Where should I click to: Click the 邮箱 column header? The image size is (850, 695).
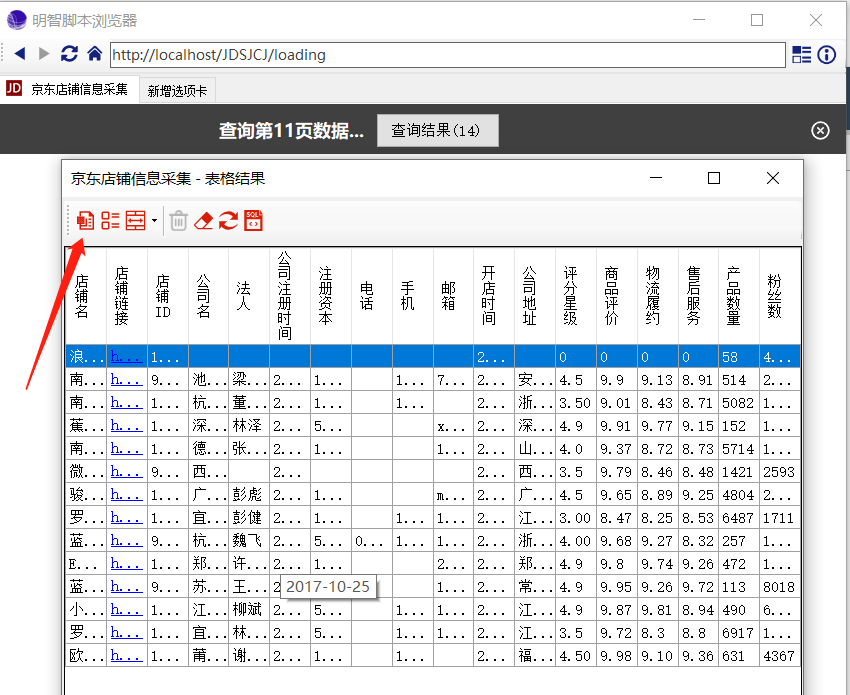click(454, 295)
